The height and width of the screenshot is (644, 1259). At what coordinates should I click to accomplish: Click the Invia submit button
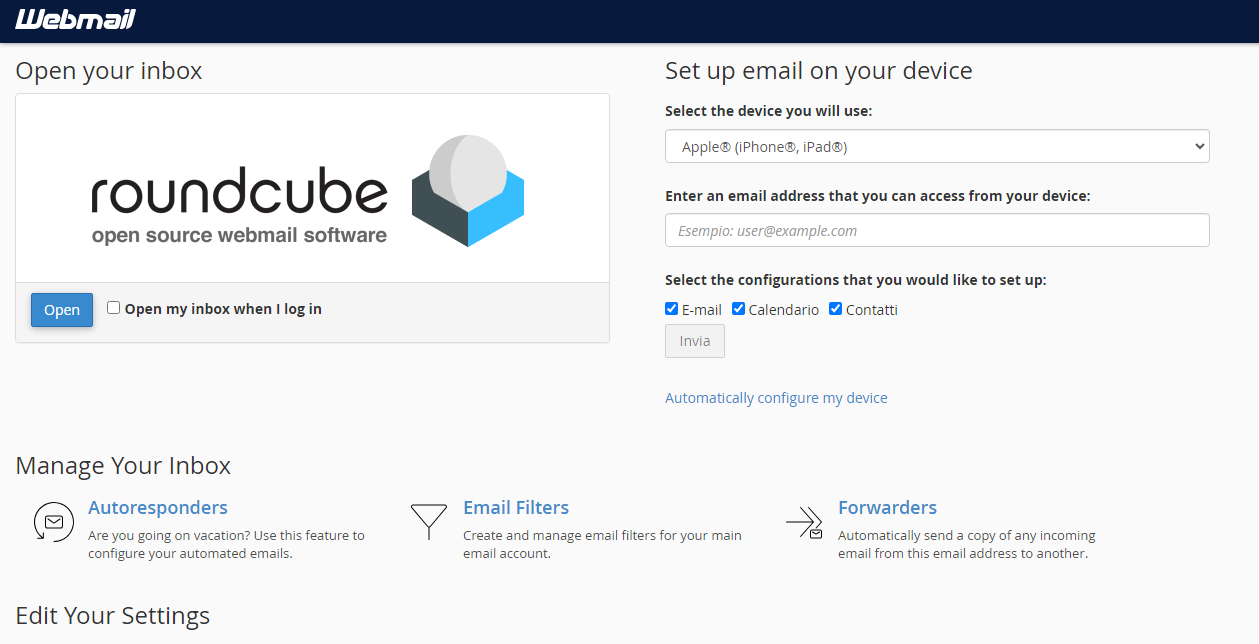click(695, 341)
